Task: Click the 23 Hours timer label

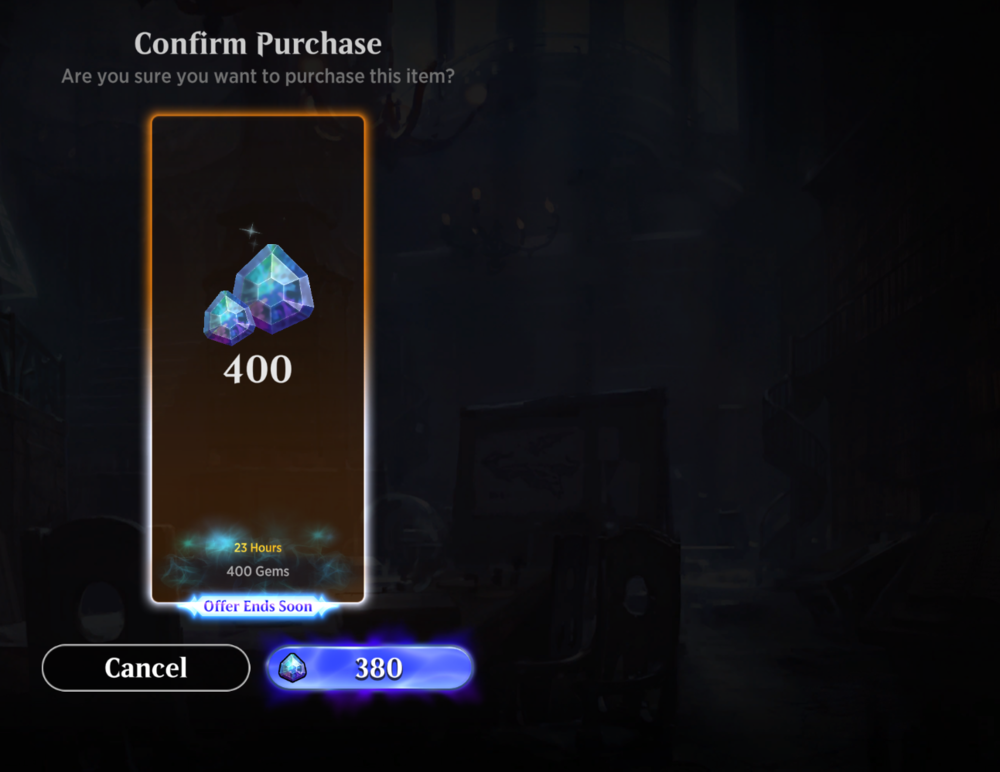Action: pos(258,547)
